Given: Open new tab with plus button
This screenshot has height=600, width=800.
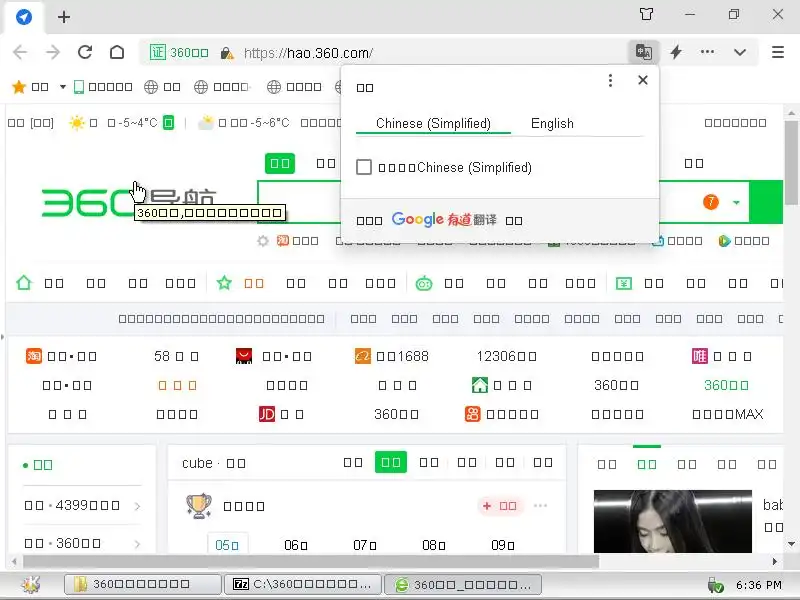Looking at the screenshot, I should point(64,17).
